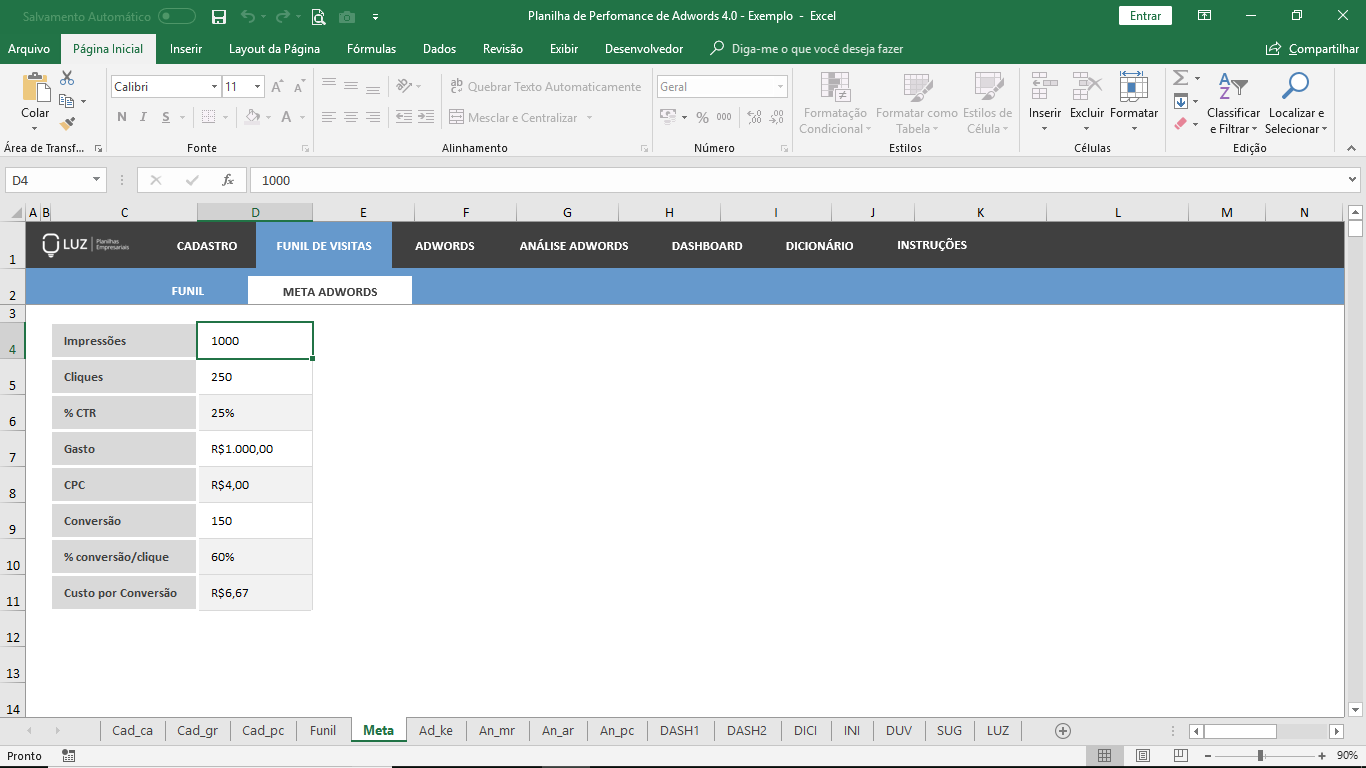
Task: Open the Alinhamento dialog launcher
Action: coord(643,148)
